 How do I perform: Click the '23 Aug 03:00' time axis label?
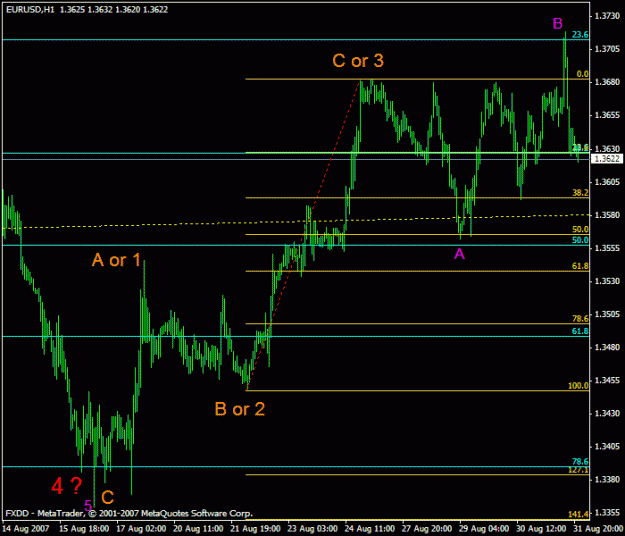point(312,529)
